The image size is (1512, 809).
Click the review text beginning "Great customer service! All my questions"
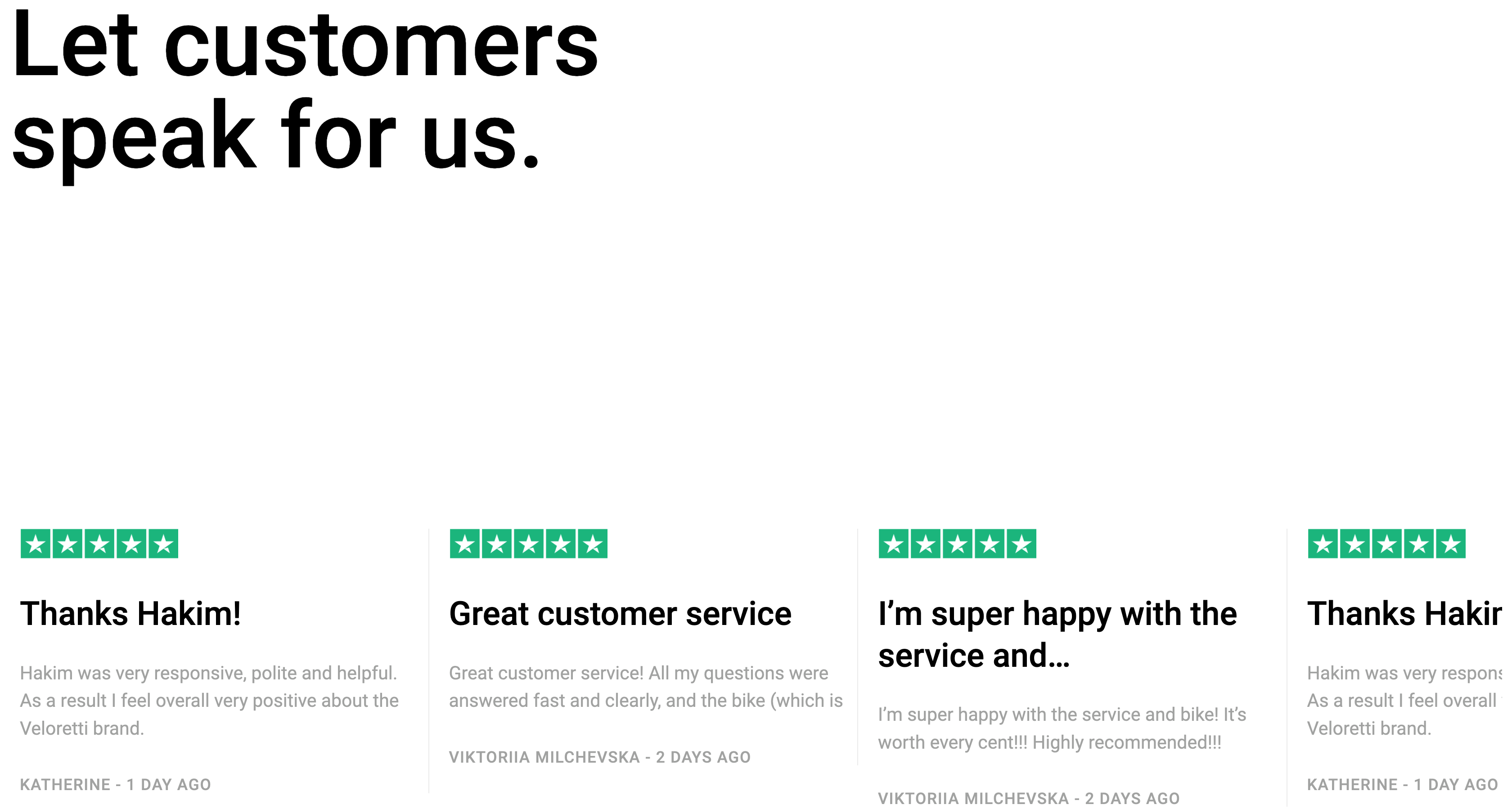coord(646,687)
